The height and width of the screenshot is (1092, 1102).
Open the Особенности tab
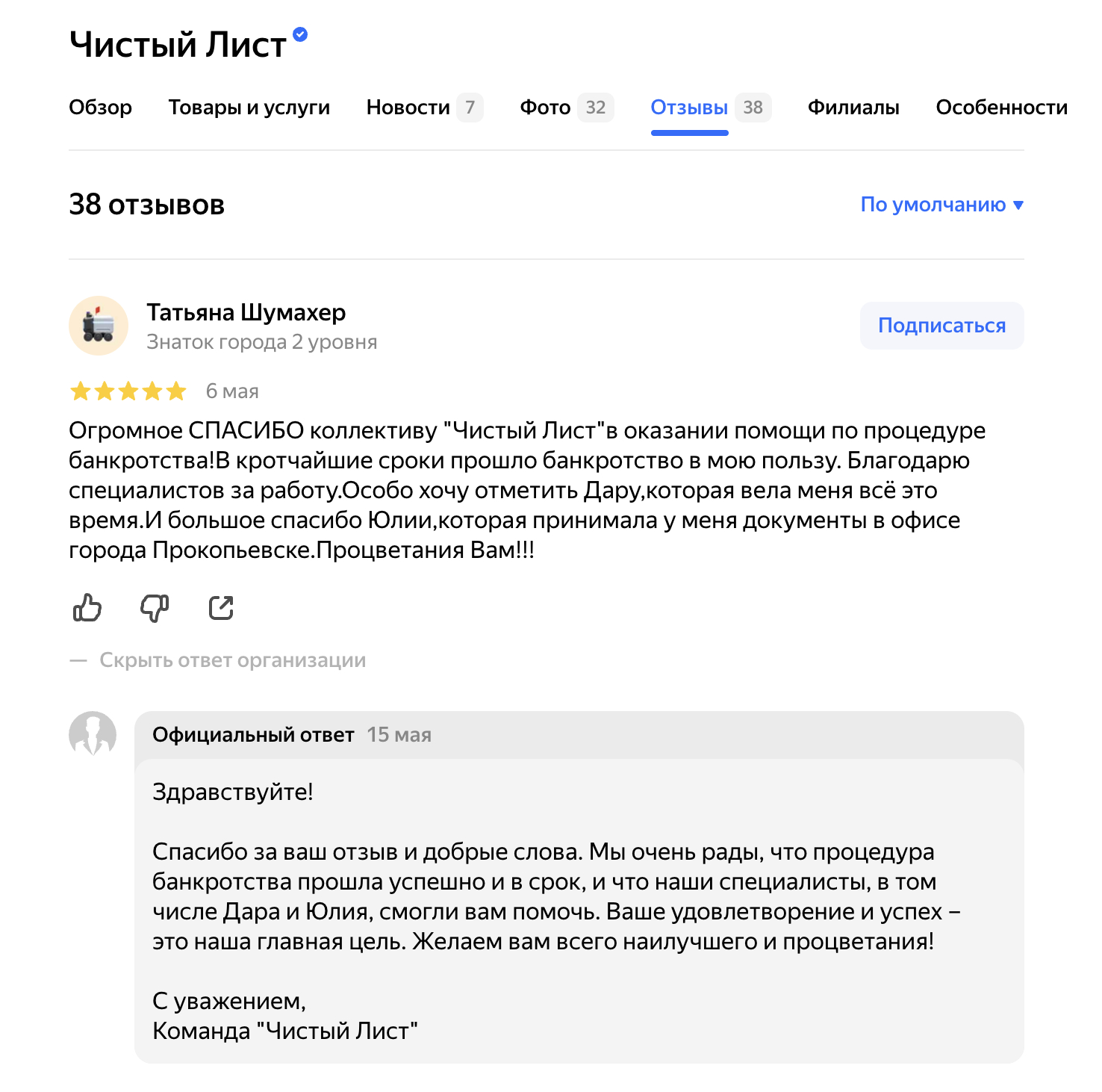point(1001,108)
